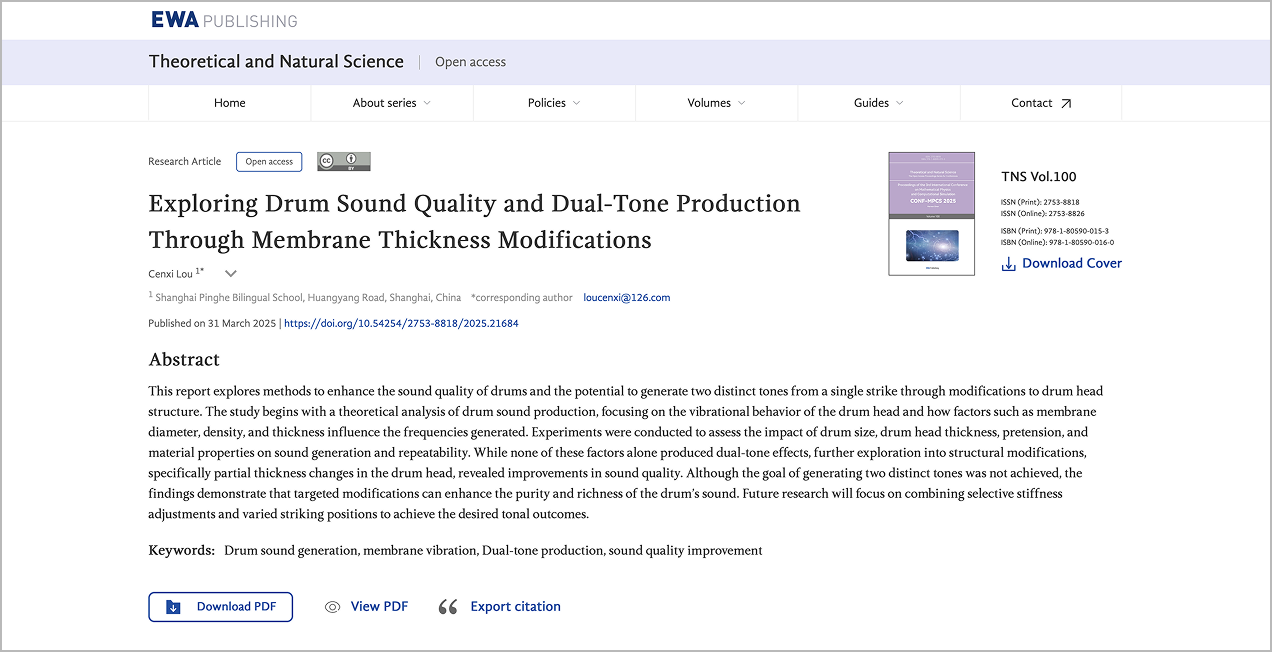This screenshot has width=1272, height=652.
Task: Click the Abstract heading
Action: click(x=184, y=360)
